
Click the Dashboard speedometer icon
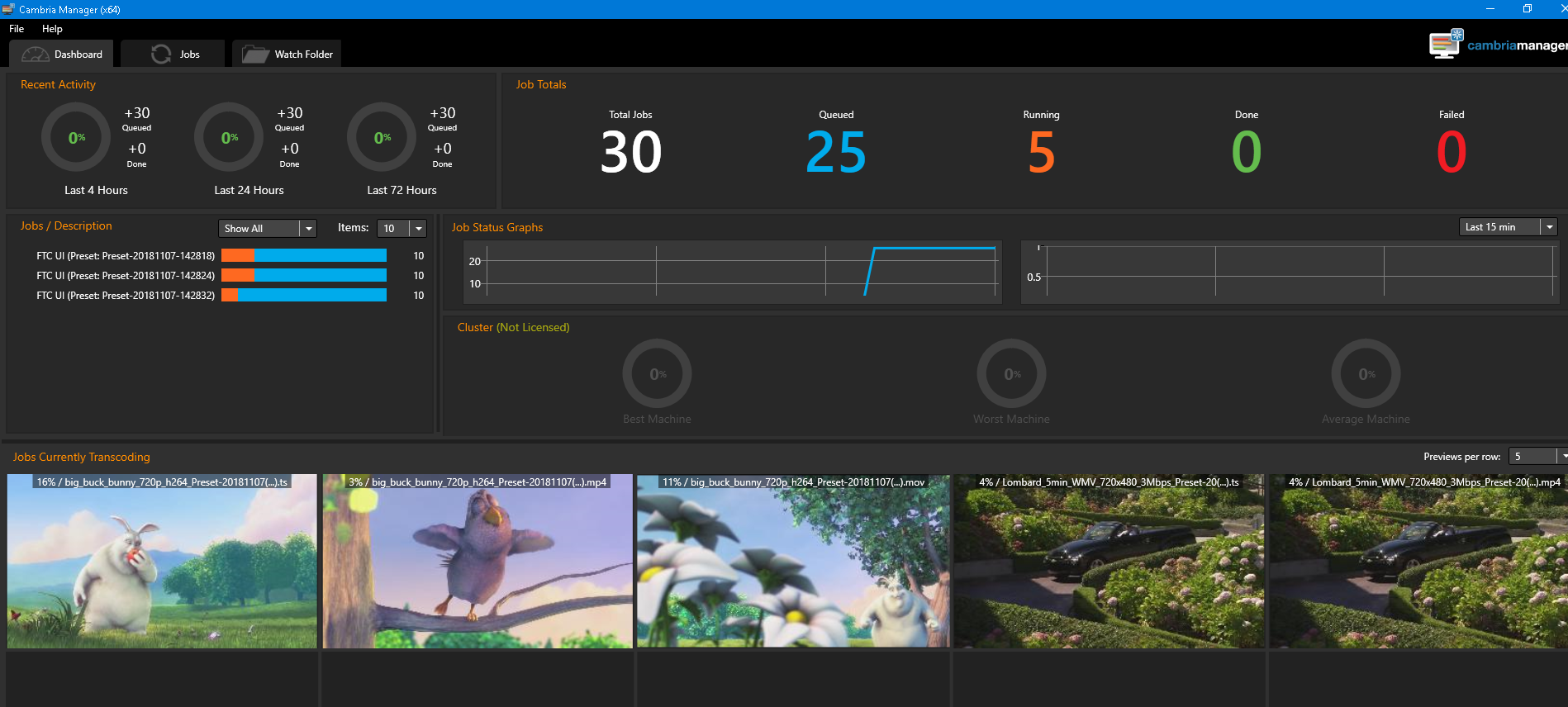(x=35, y=55)
